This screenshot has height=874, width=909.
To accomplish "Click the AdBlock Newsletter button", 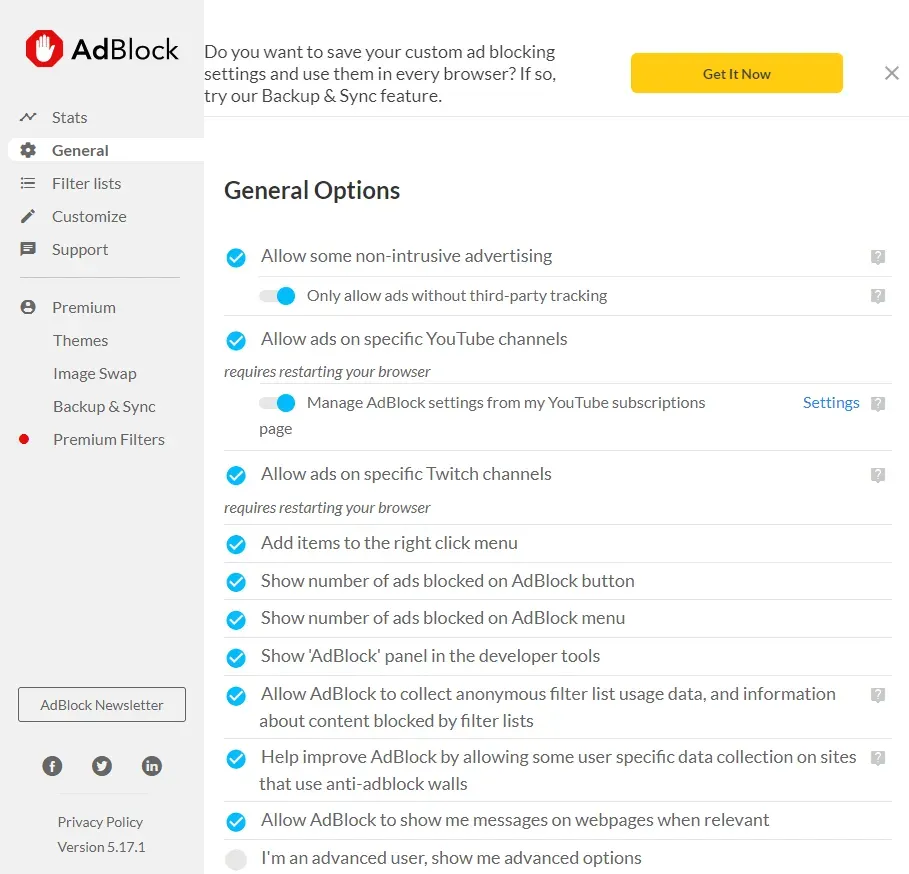I will coord(101,704).
